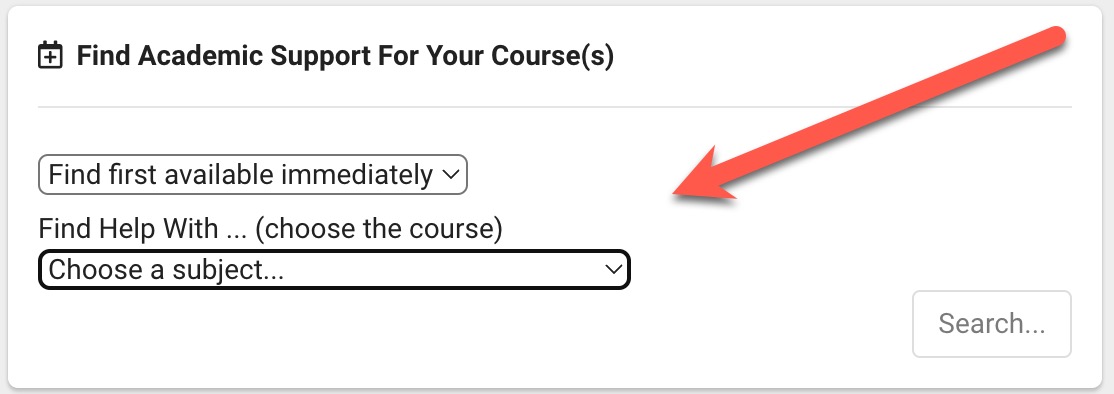Click the "Choose a subject..." placeholder text
The width and height of the screenshot is (1114, 394).
click(x=166, y=270)
